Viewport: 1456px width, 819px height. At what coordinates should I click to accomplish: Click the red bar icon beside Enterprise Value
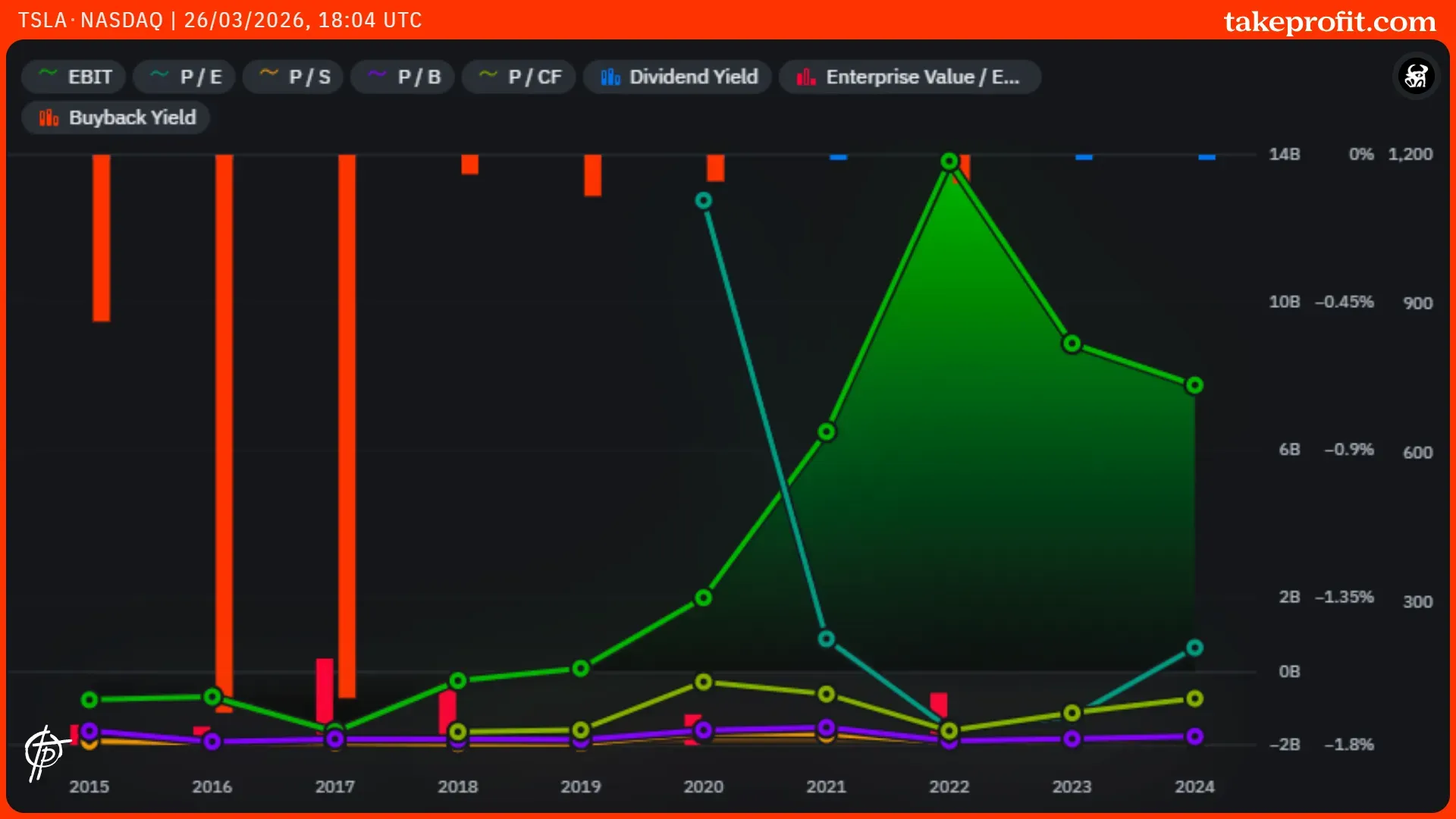coord(806,77)
